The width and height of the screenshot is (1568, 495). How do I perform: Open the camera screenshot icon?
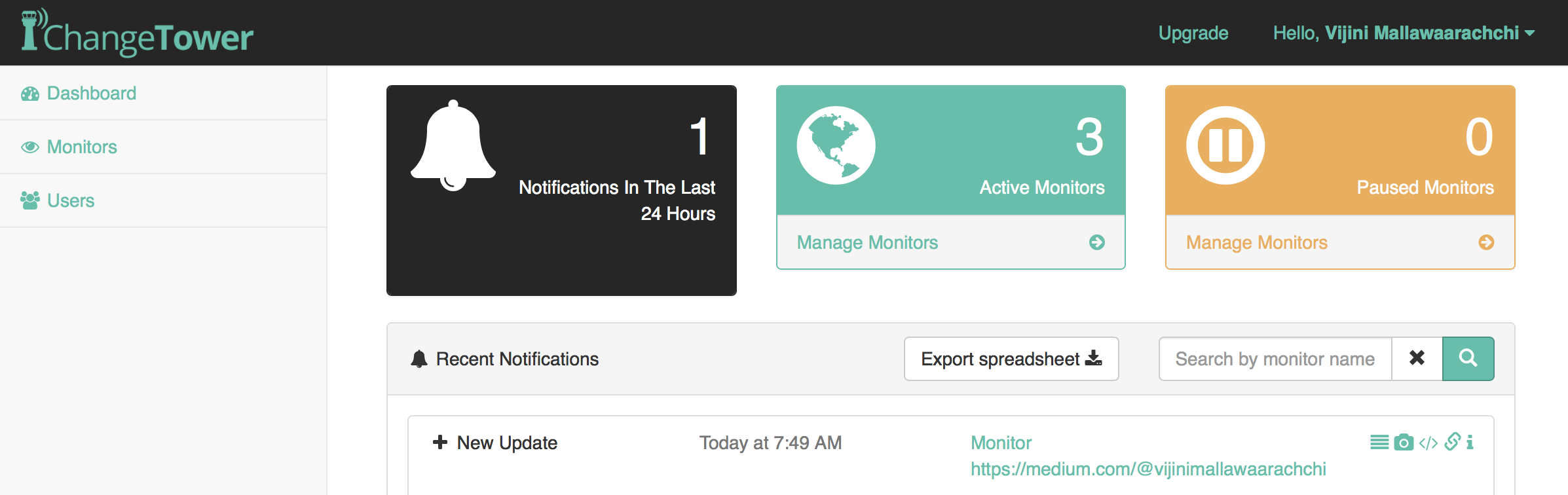click(x=1404, y=443)
